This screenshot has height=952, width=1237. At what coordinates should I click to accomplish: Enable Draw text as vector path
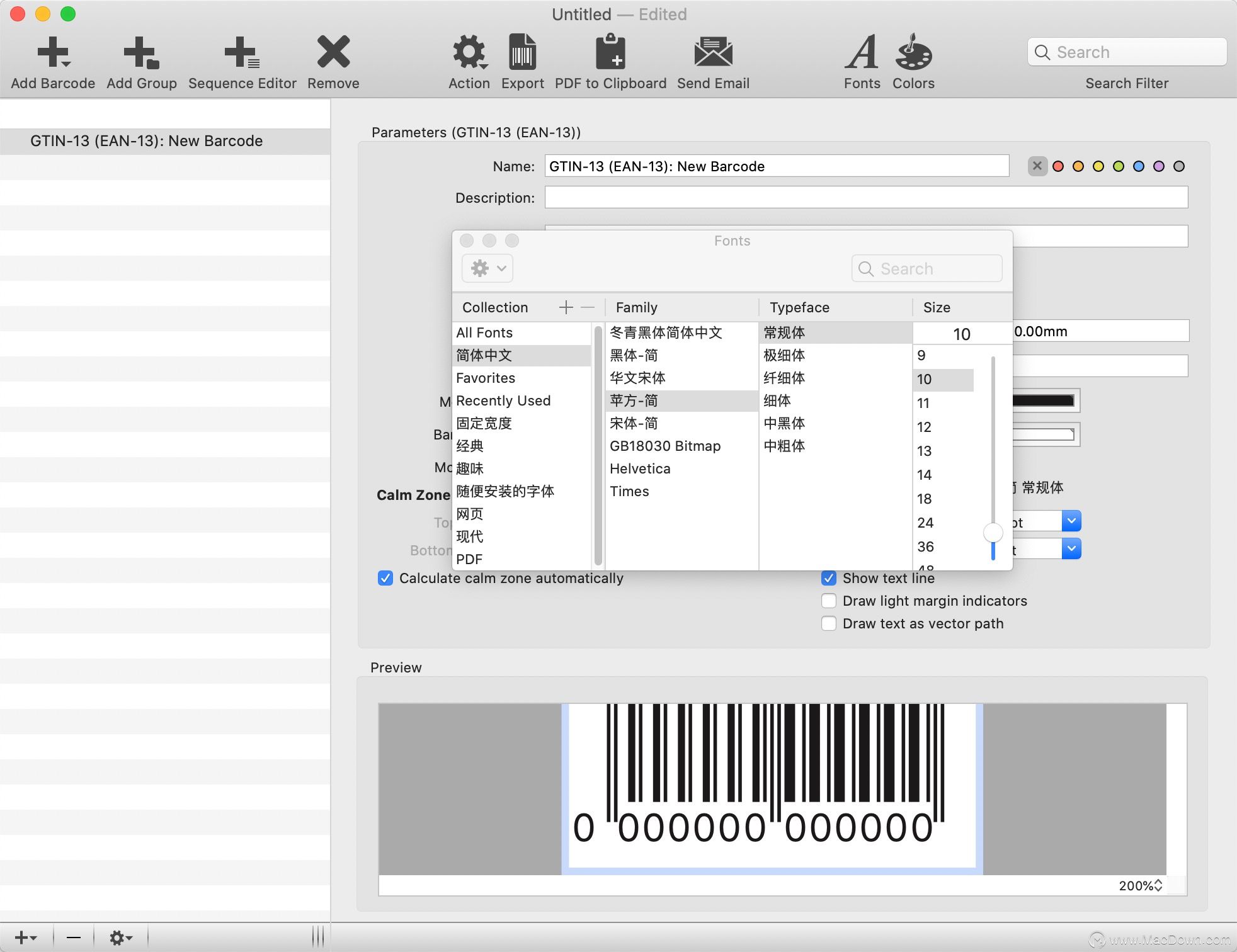[x=829, y=623]
